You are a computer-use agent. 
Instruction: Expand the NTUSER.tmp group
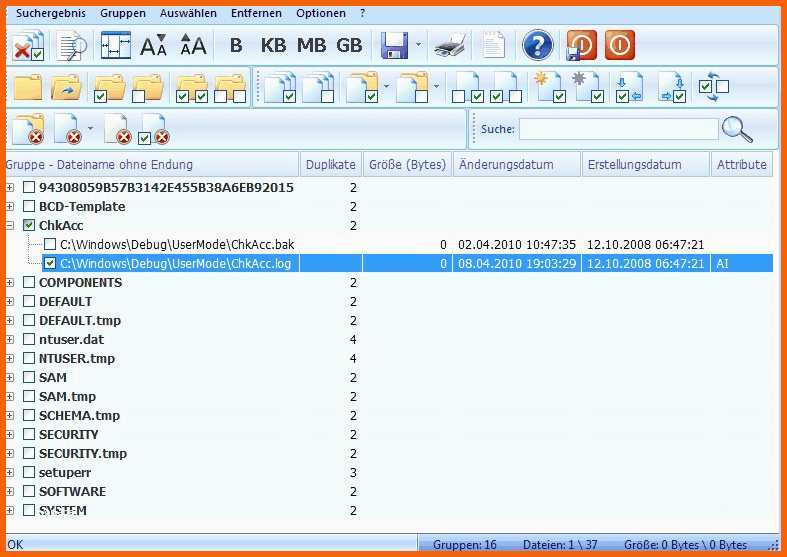pos(10,358)
